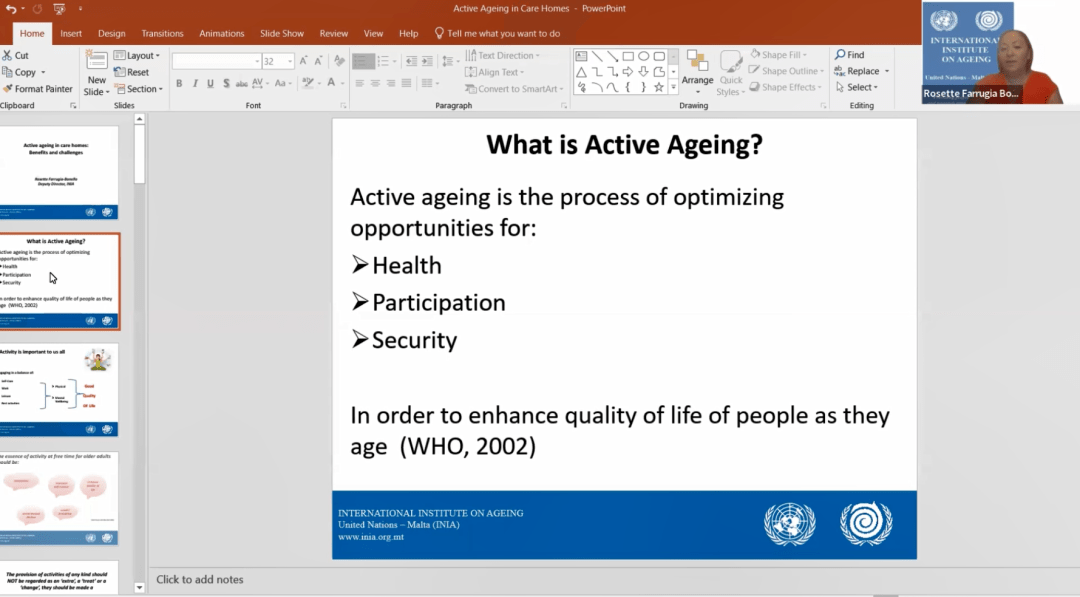The height and width of the screenshot is (597, 1080).
Task: Pick the Oval shape in the shapes gallery
Action: point(644,56)
